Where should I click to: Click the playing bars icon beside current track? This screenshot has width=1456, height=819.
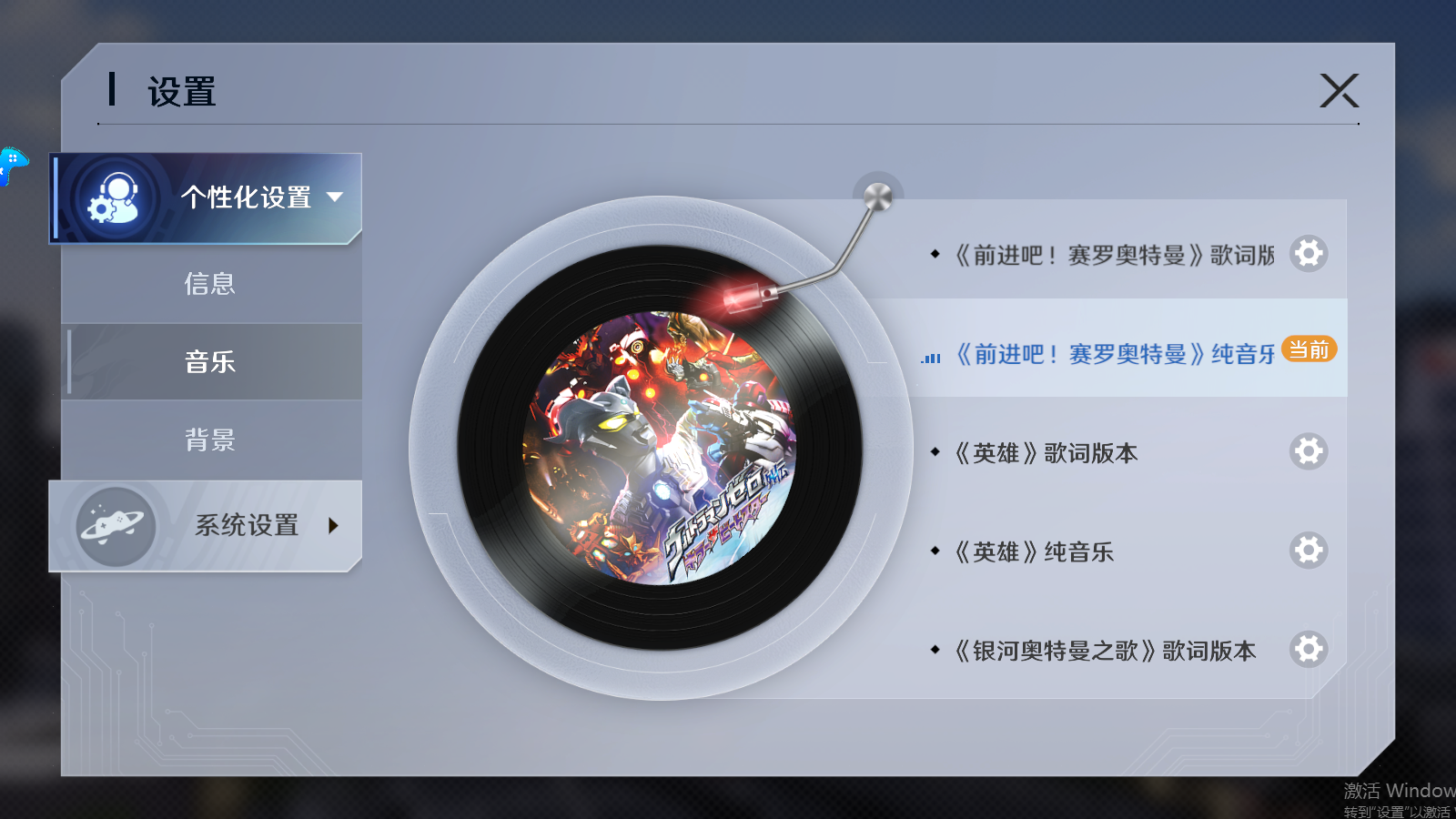[931, 358]
